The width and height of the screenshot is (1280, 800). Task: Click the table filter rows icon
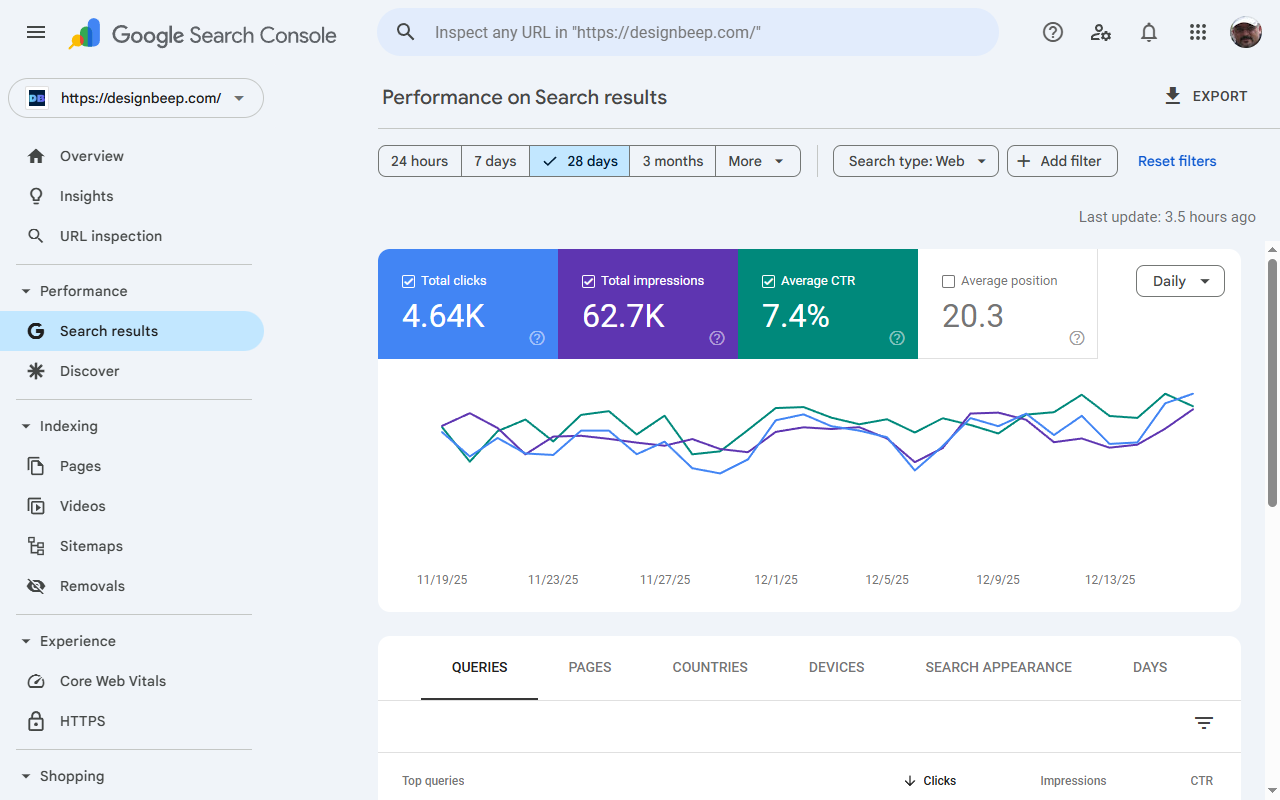click(x=1204, y=723)
